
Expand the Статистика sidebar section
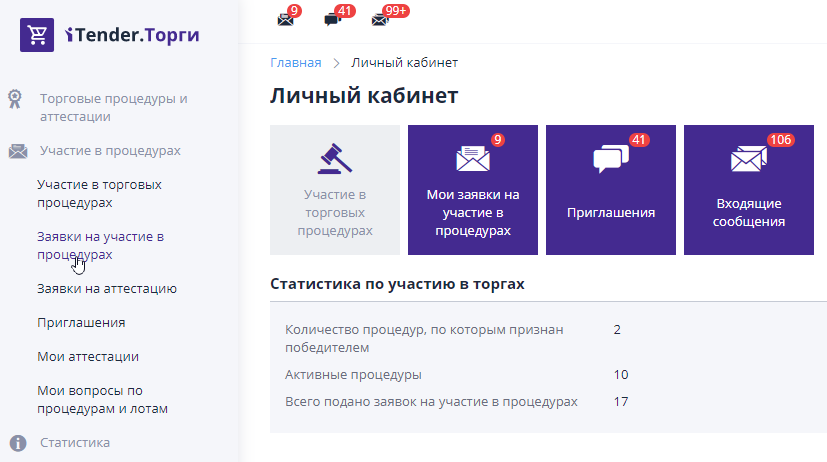tap(75, 442)
